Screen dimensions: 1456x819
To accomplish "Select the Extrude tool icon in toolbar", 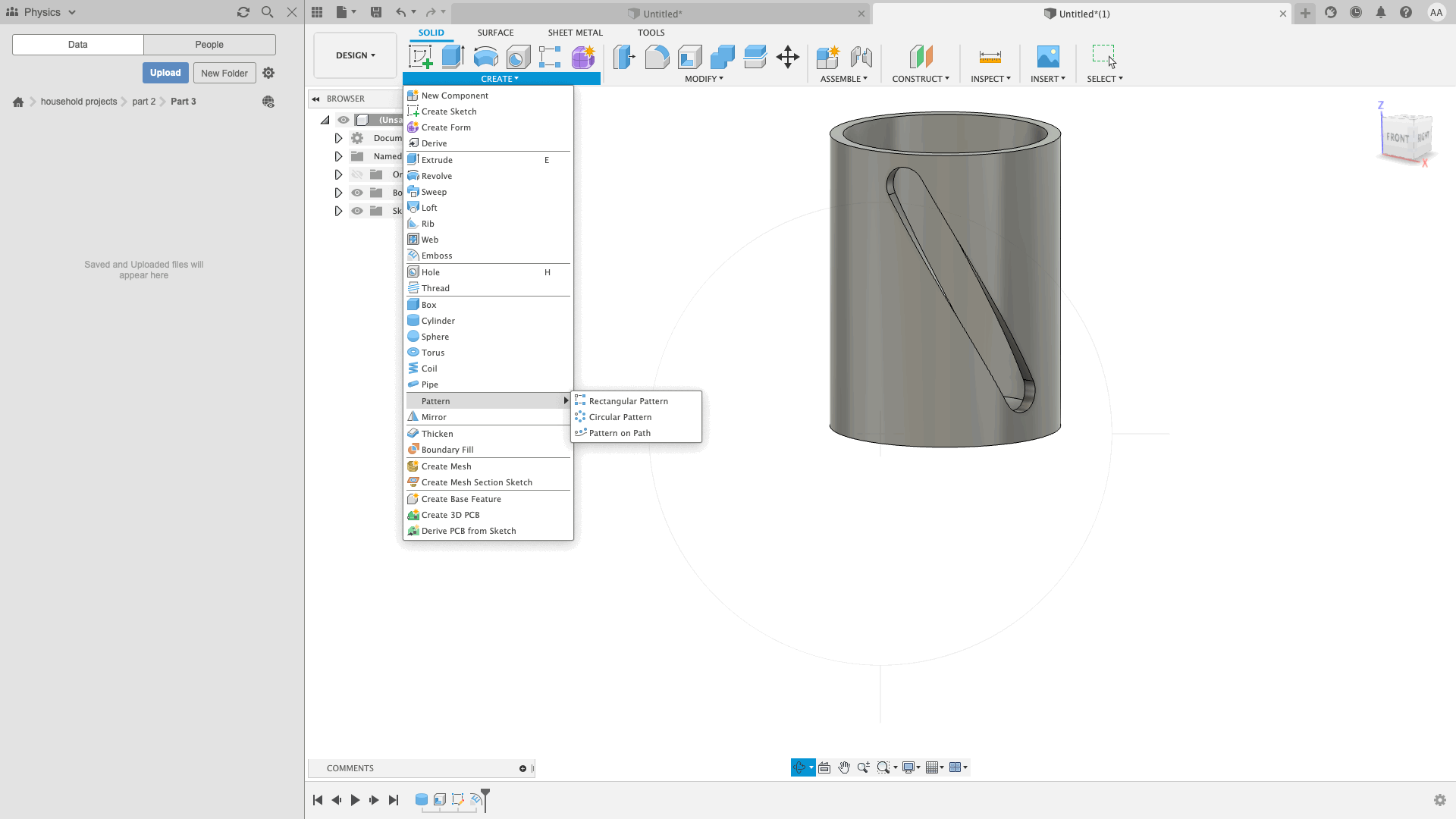I will pyautogui.click(x=453, y=57).
